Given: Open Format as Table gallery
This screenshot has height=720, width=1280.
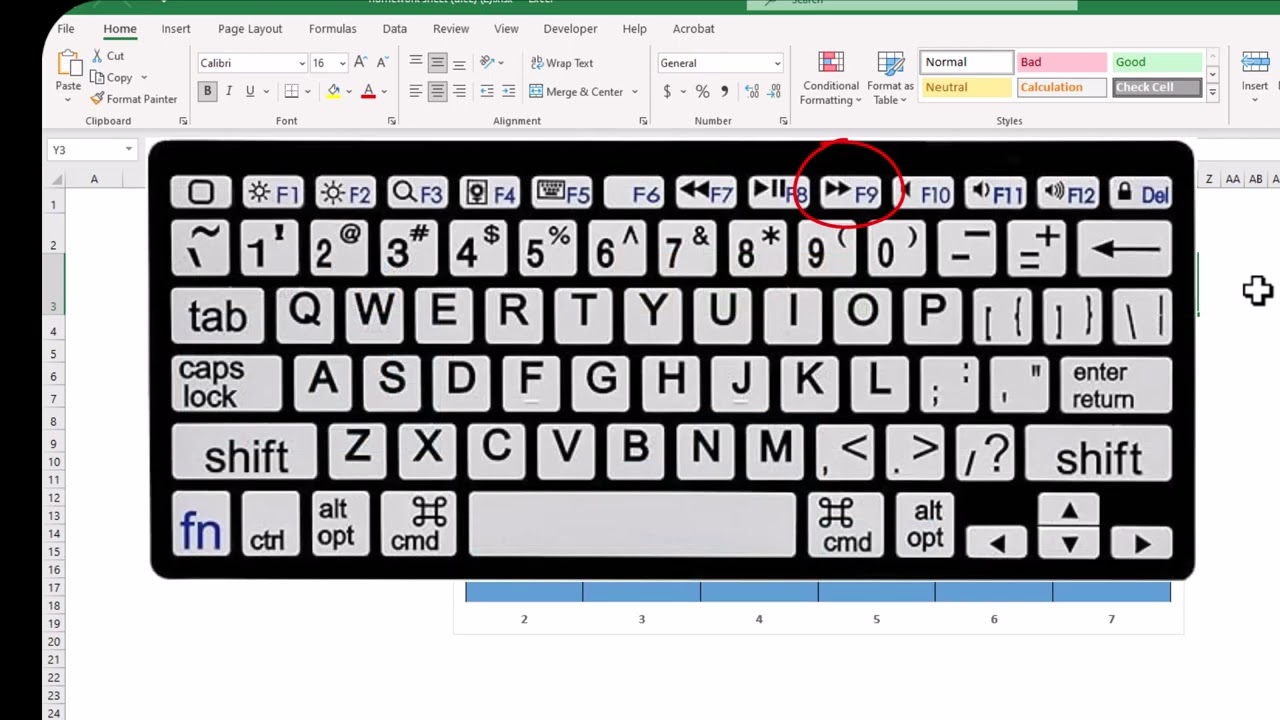Looking at the screenshot, I should click(890, 78).
